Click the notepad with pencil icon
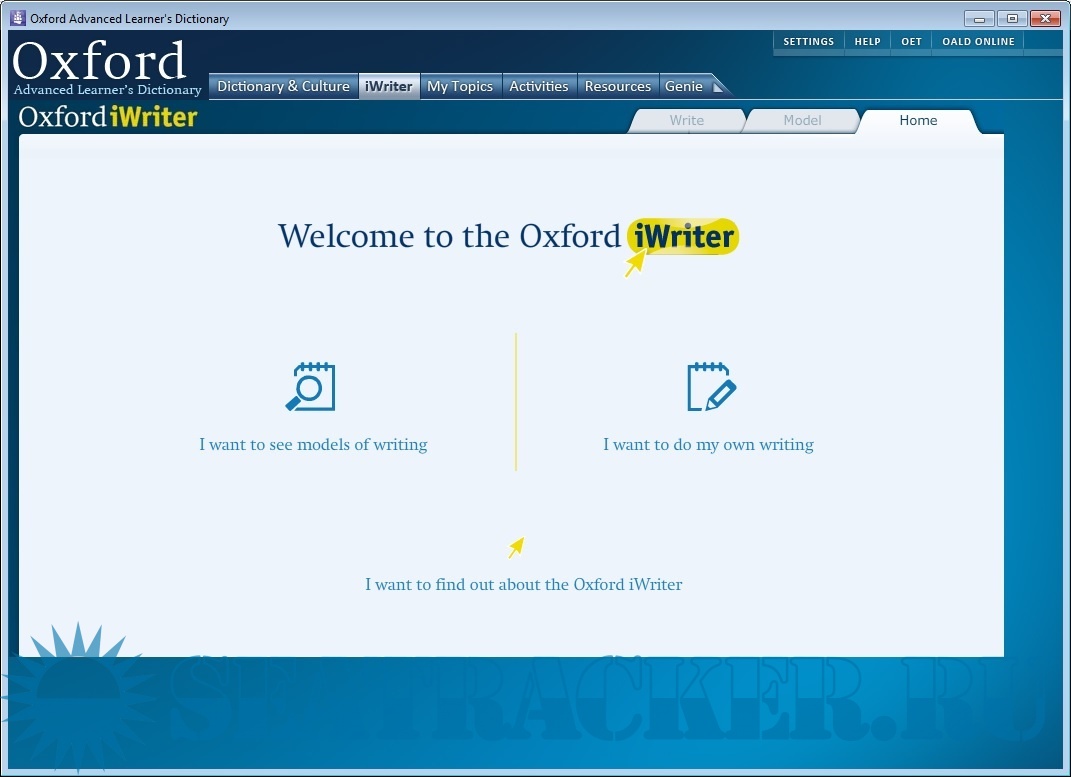Viewport: 1071px width, 777px height. pos(711,387)
